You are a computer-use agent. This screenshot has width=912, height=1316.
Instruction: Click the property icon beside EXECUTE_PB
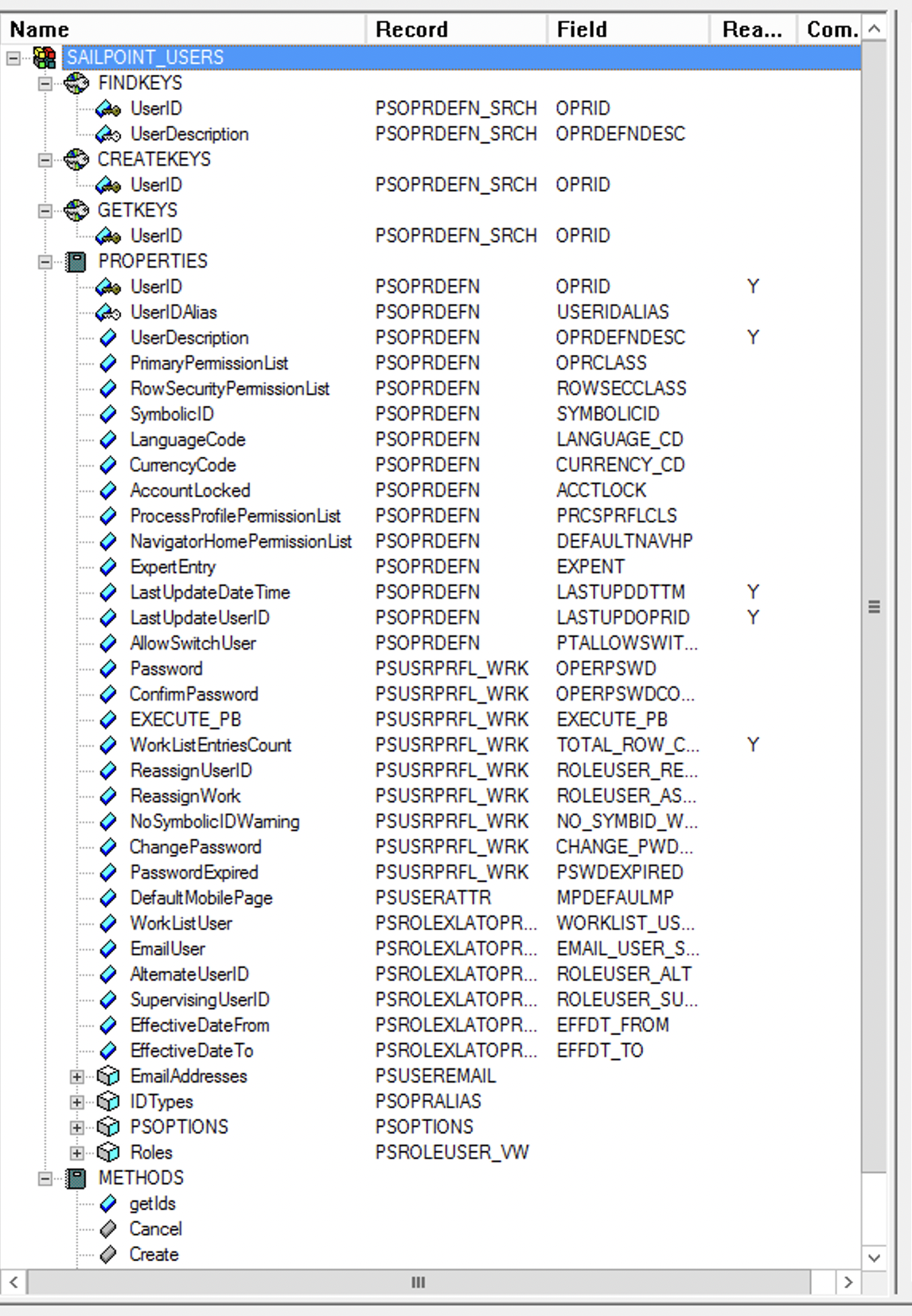[x=108, y=720]
